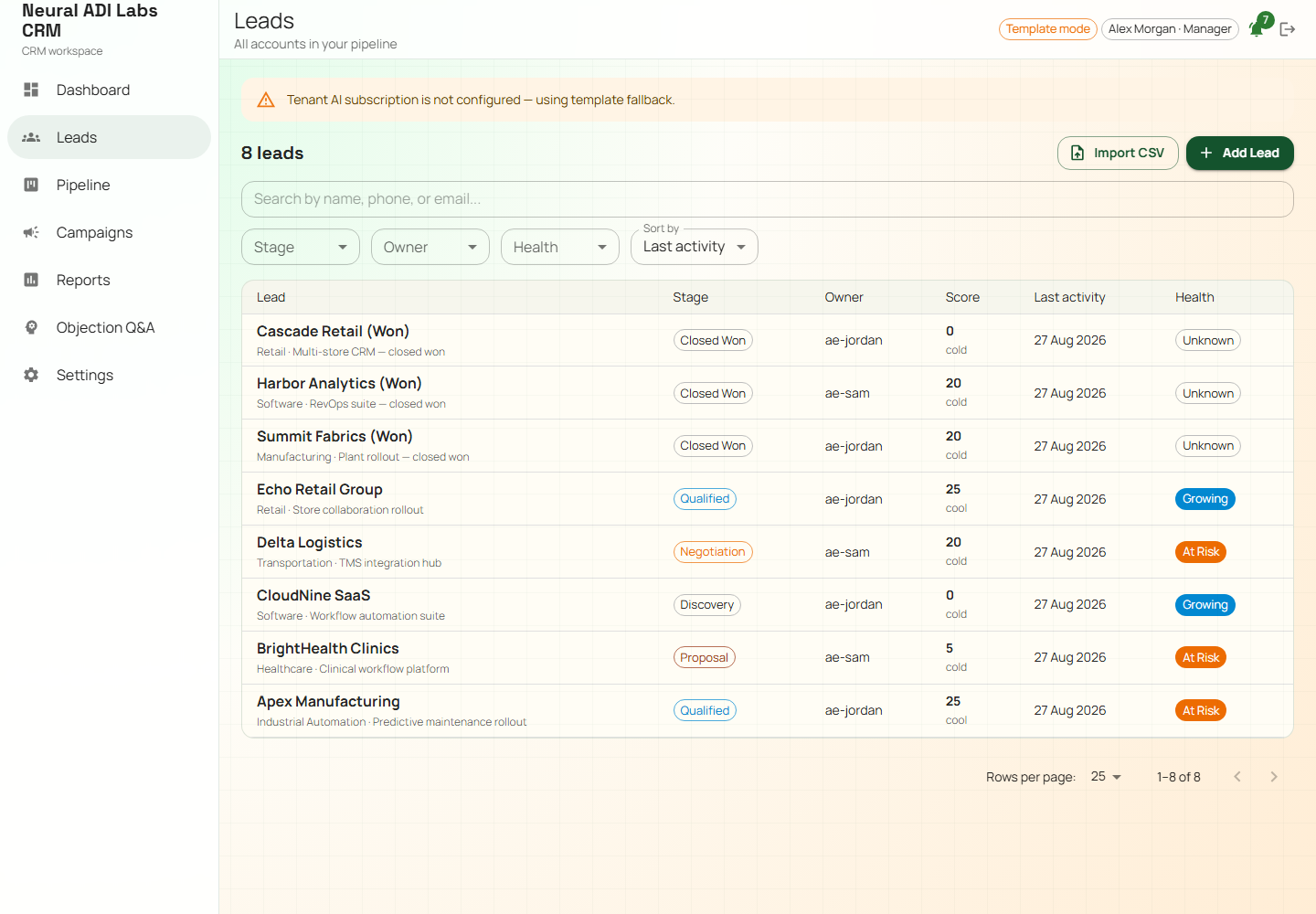Click Proposal stage chip for BrightHealth Clinics
1316x914 pixels.
pos(705,658)
